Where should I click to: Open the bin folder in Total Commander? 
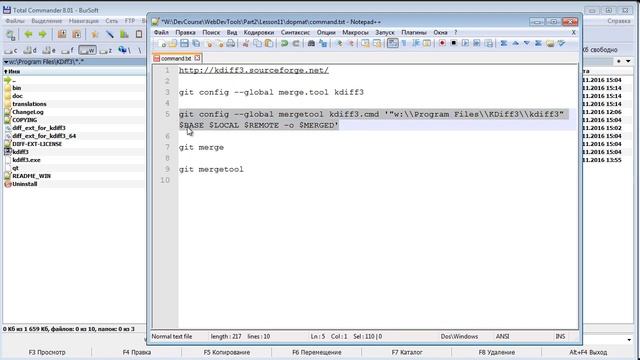[16, 88]
